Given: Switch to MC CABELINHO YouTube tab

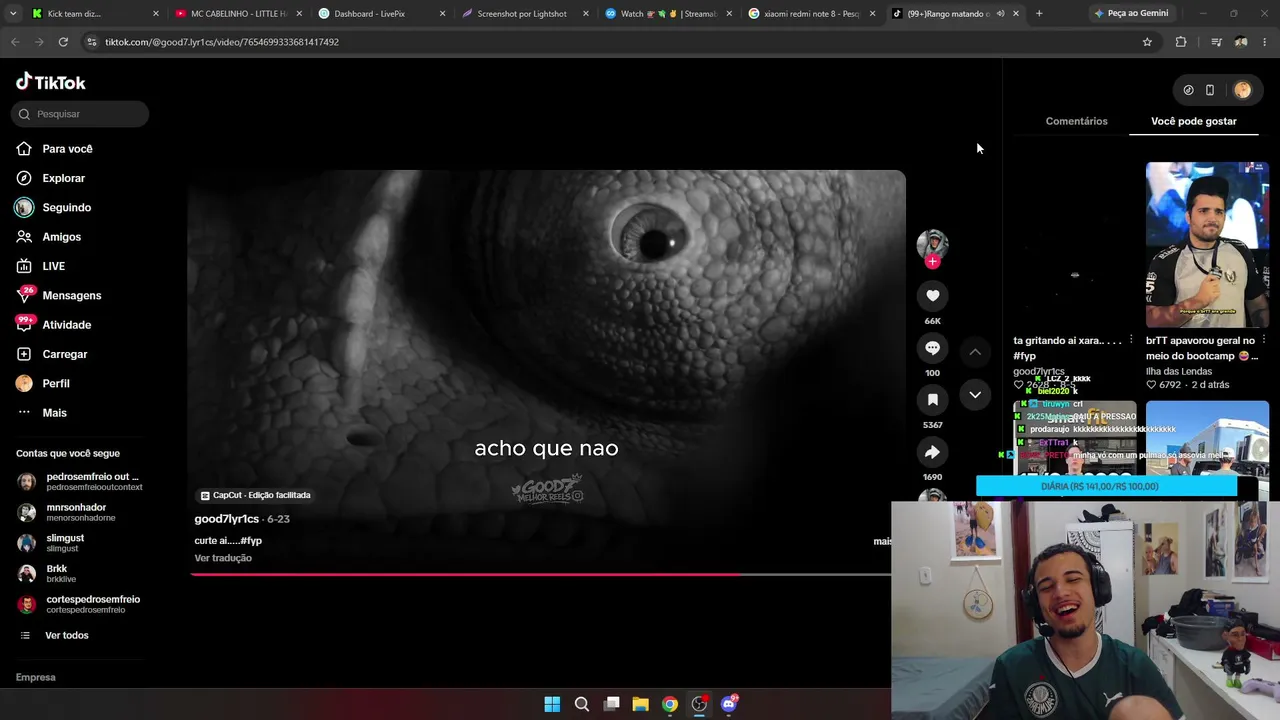Looking at the screenshot, I should click(x=238, y=14).
